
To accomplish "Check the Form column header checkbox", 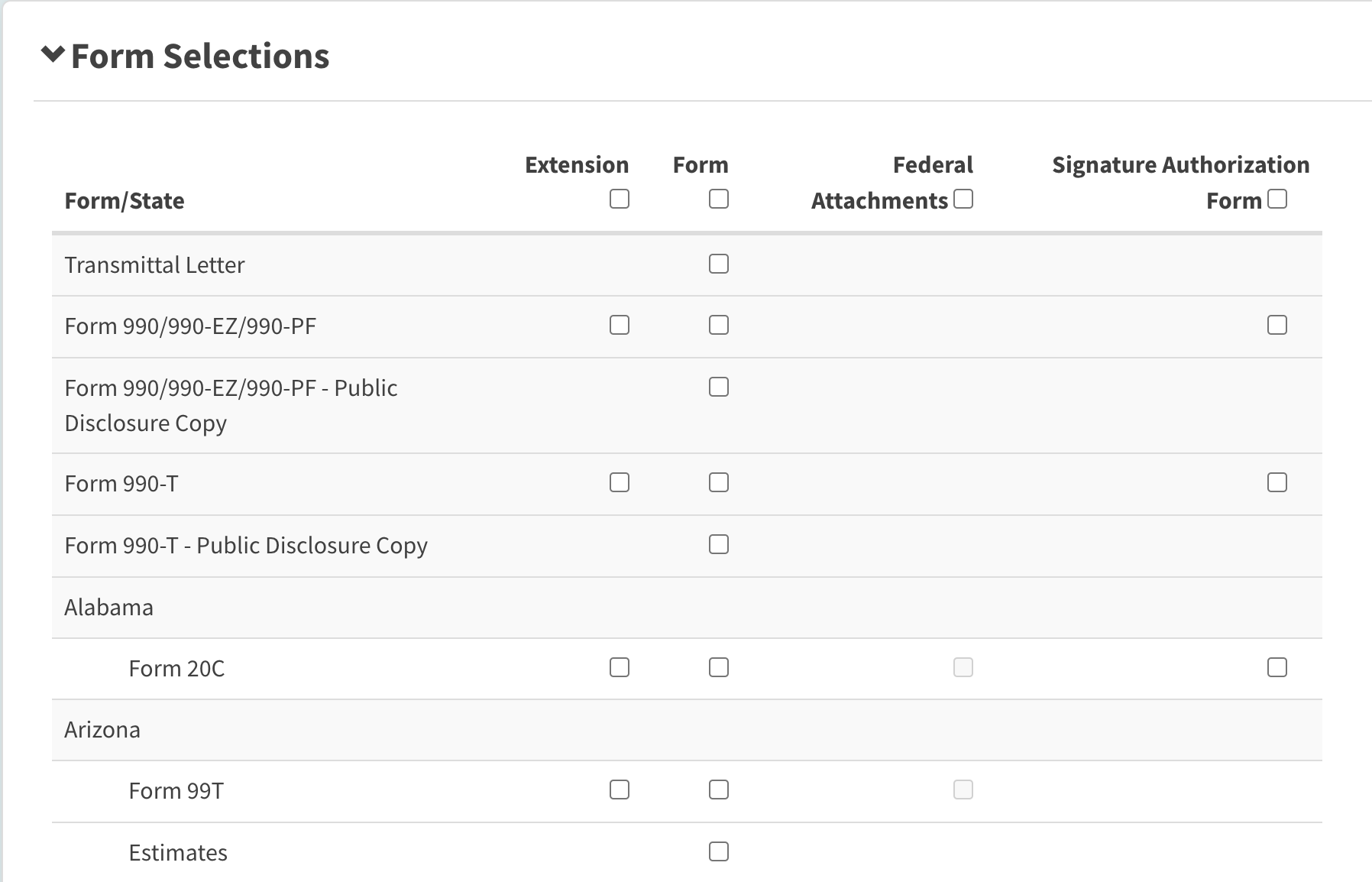I will pos(719,199).
